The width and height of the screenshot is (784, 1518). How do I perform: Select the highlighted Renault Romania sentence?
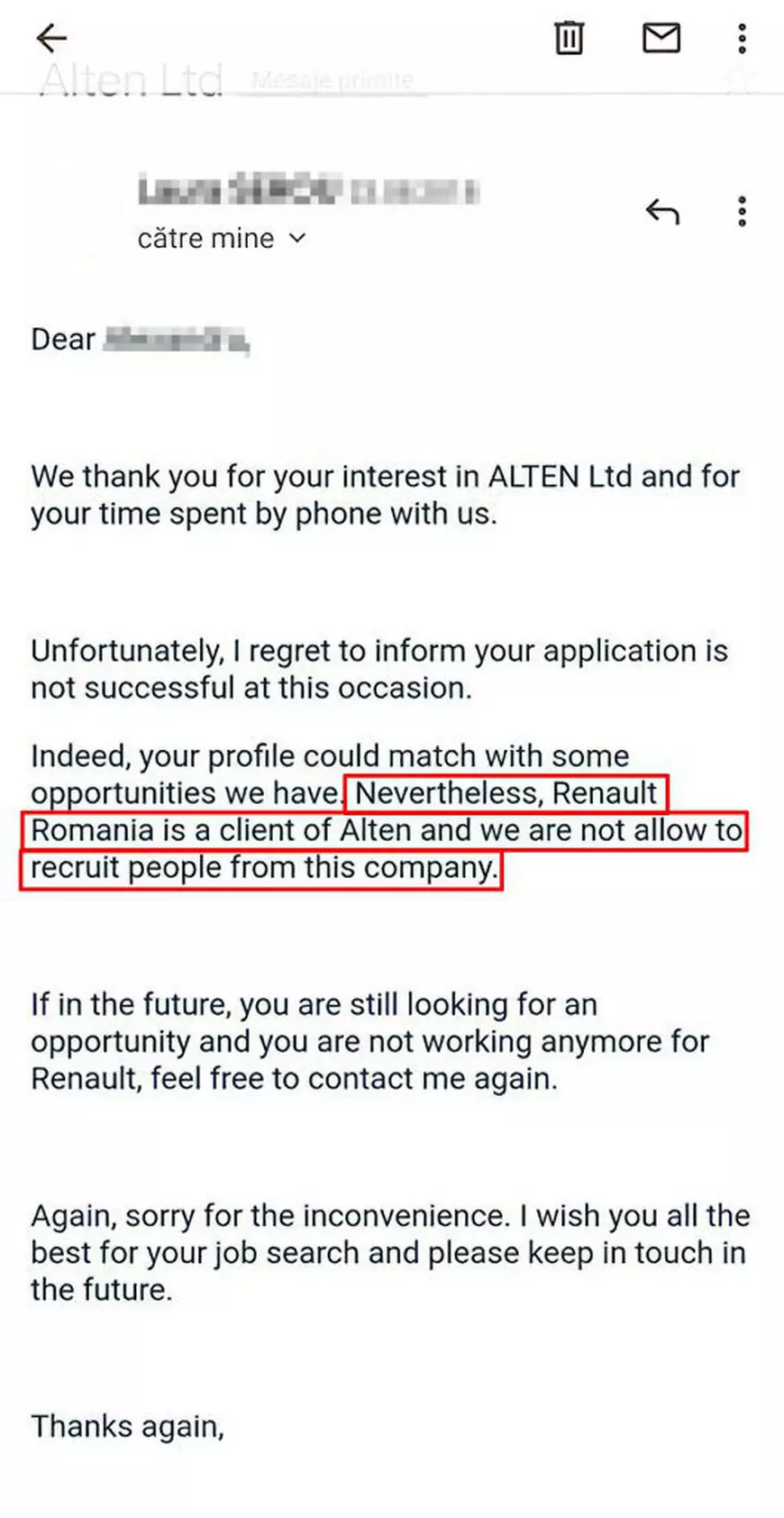click(x=387, y=830)
